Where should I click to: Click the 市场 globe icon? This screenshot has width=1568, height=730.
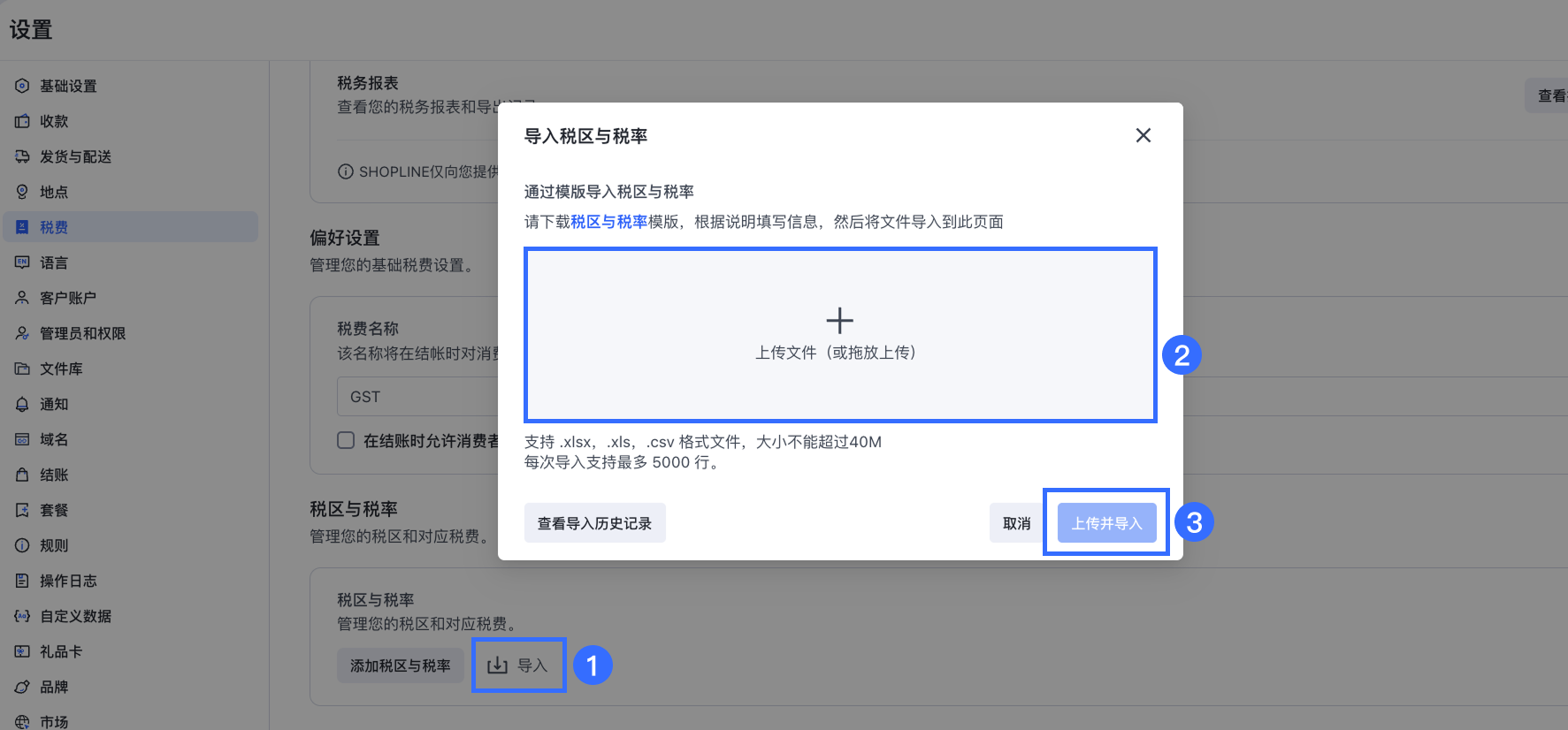coord(22,722)
